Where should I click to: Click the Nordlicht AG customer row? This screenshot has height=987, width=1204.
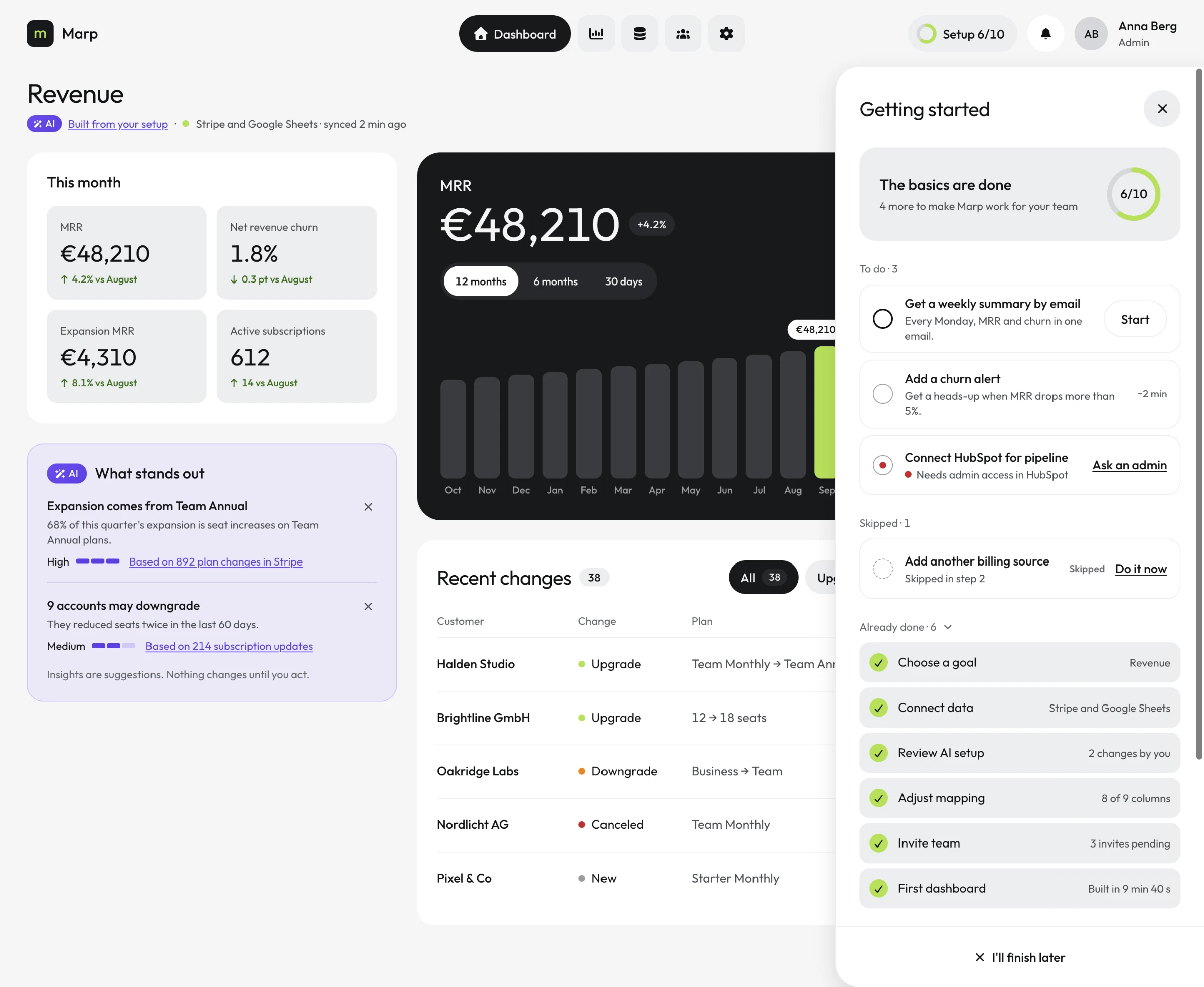[636, 824]
